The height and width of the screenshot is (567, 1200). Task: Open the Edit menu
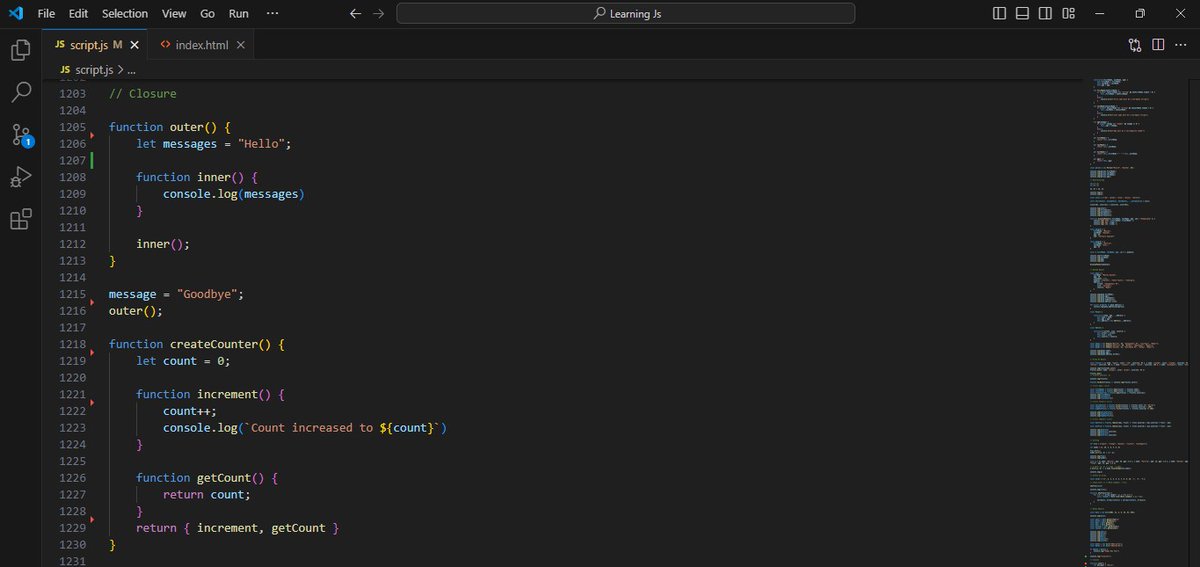click(79, 14)
